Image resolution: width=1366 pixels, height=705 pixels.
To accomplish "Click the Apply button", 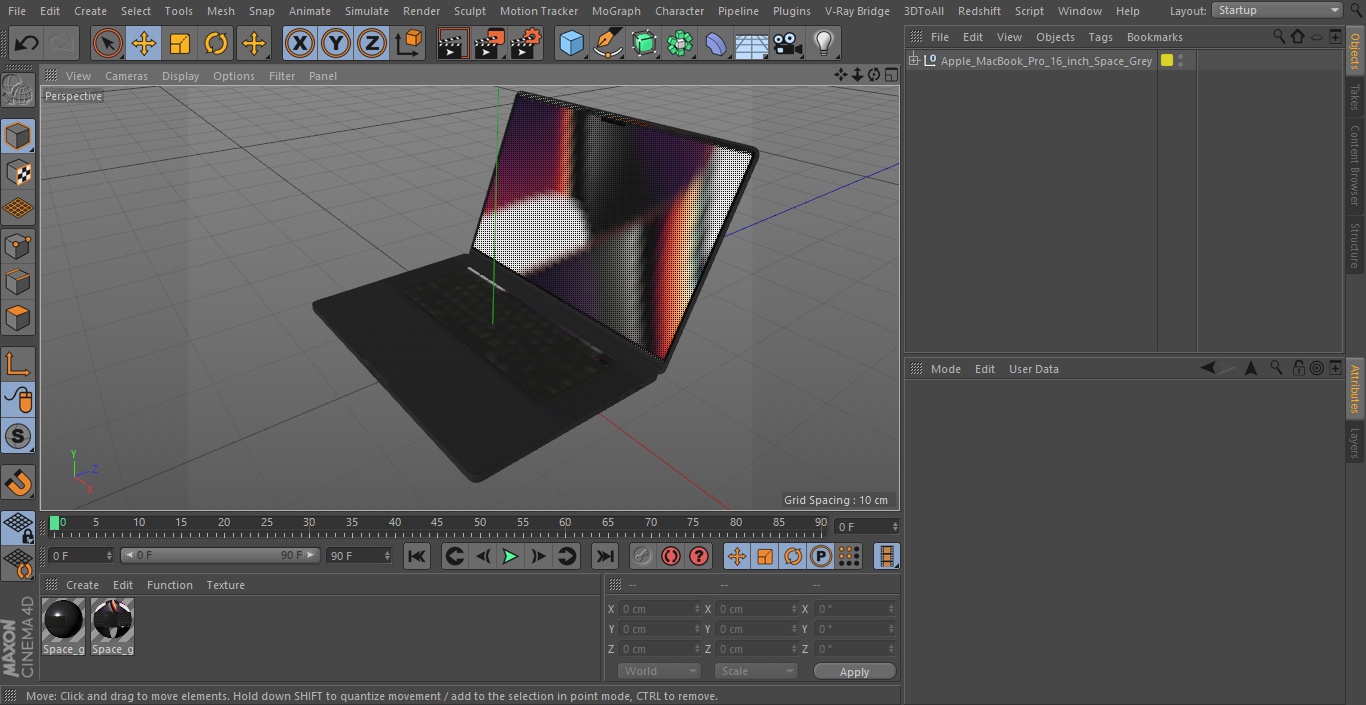I will tap(854, 671).
